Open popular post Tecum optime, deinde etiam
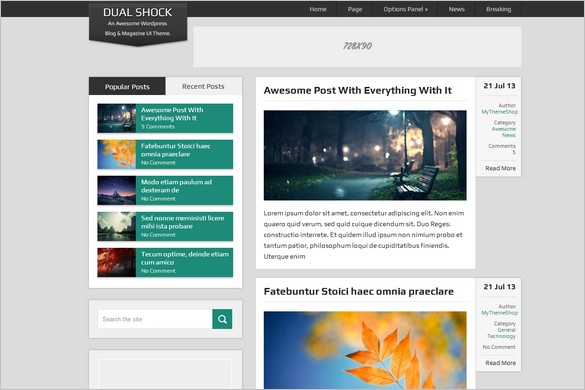 pos(185,258)
